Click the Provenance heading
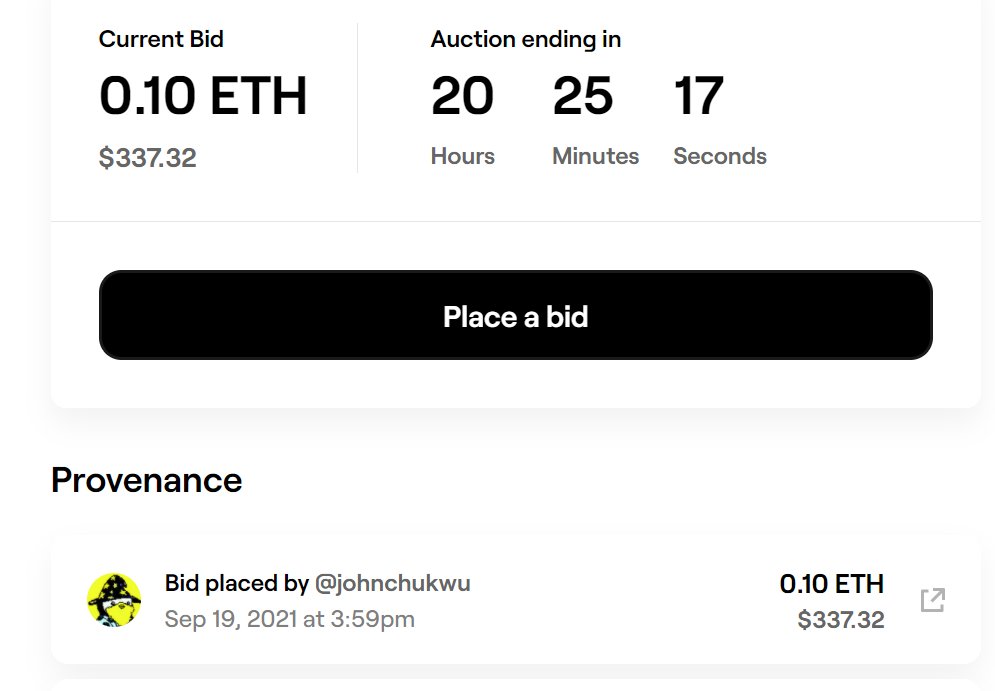The width and height of the screenshot is (995, 691). click(x=147, y=480)
